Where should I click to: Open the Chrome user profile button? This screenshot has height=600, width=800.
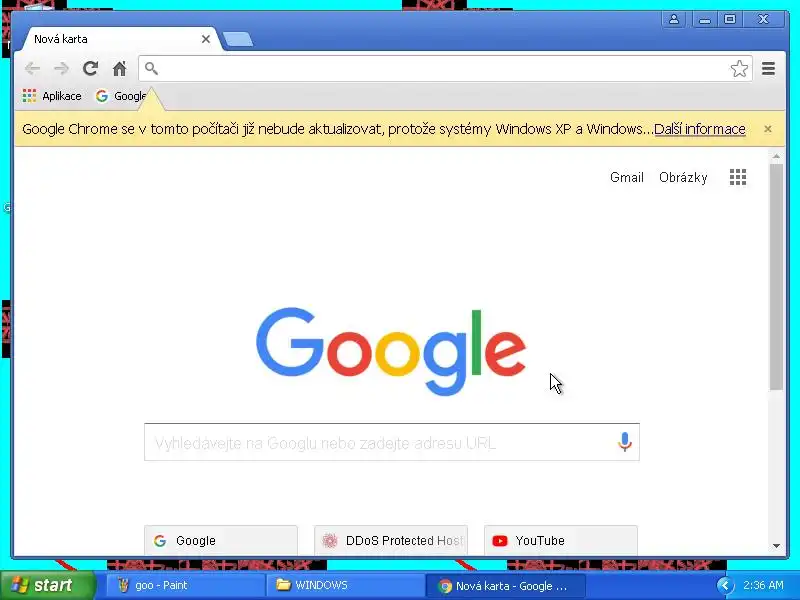click(x=673, y=19)
